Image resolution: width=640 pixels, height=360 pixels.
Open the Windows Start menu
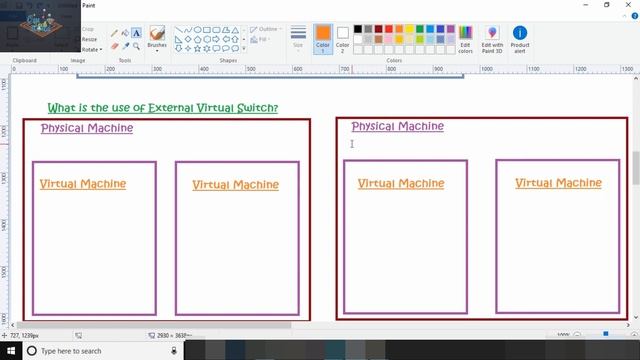[11, 351]
